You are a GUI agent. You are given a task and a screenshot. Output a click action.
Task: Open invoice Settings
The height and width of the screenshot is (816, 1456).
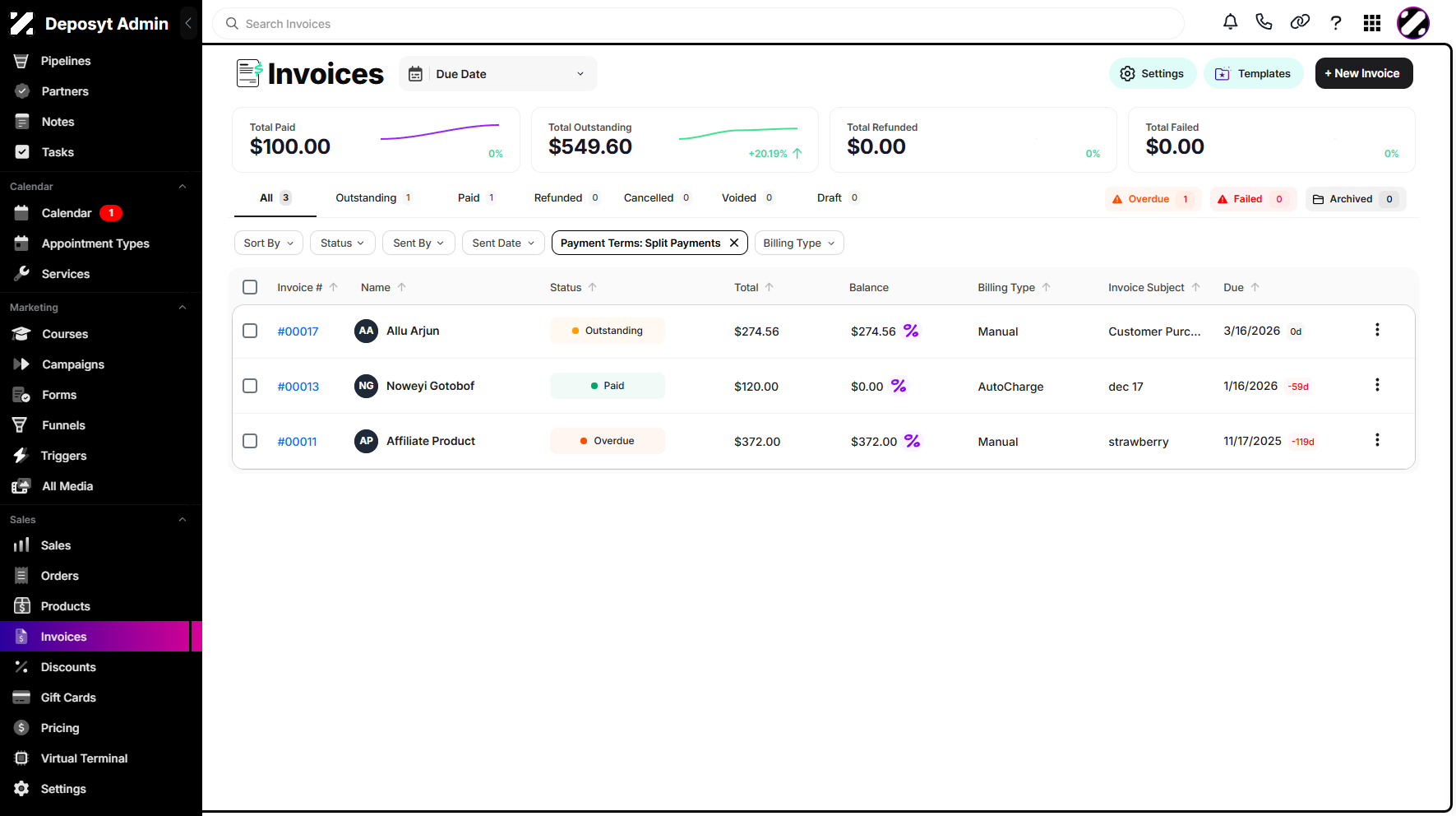1153,73
